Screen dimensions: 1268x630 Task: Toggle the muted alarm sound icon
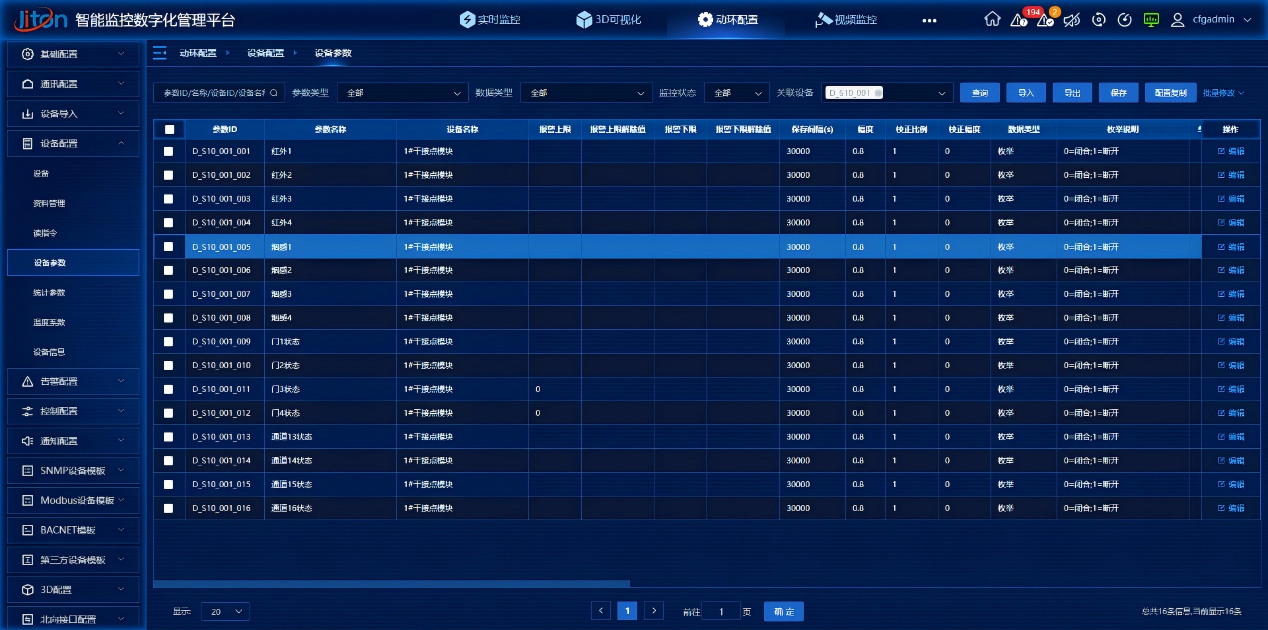pos(1072,20)
